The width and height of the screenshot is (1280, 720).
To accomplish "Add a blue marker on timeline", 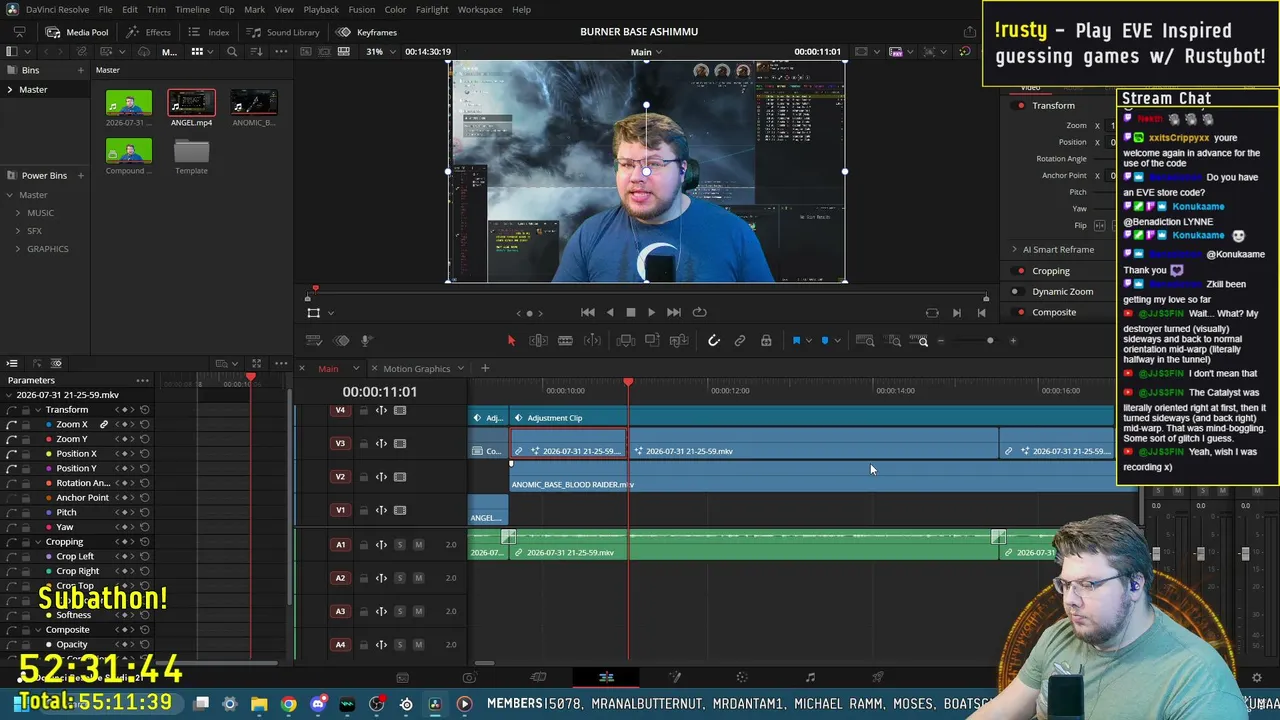I will [824, 341].
